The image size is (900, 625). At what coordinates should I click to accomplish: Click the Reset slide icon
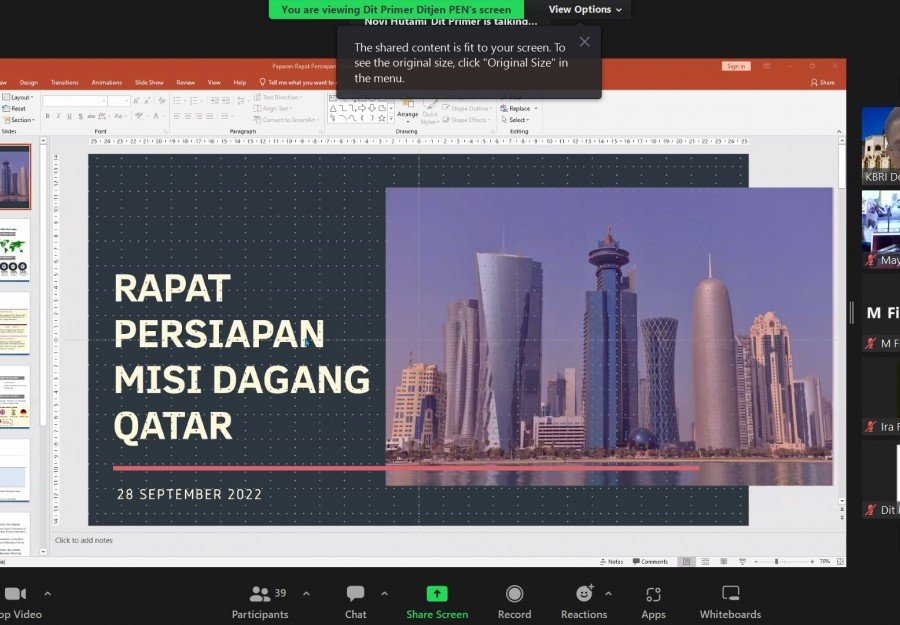coord(14,108)
